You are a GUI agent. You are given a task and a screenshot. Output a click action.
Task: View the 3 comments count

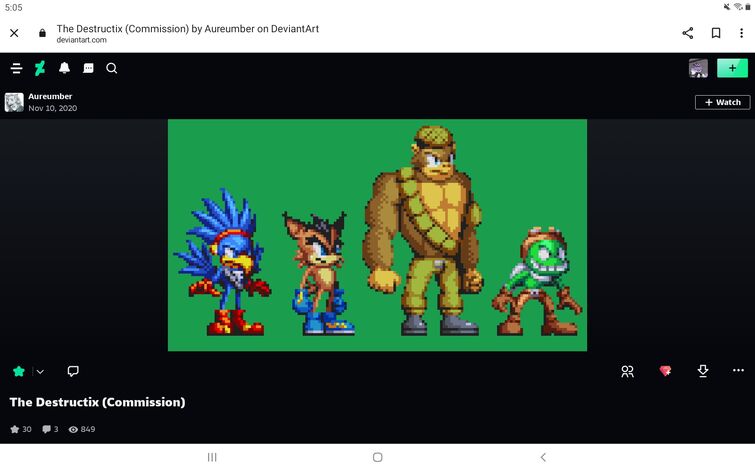50,429
